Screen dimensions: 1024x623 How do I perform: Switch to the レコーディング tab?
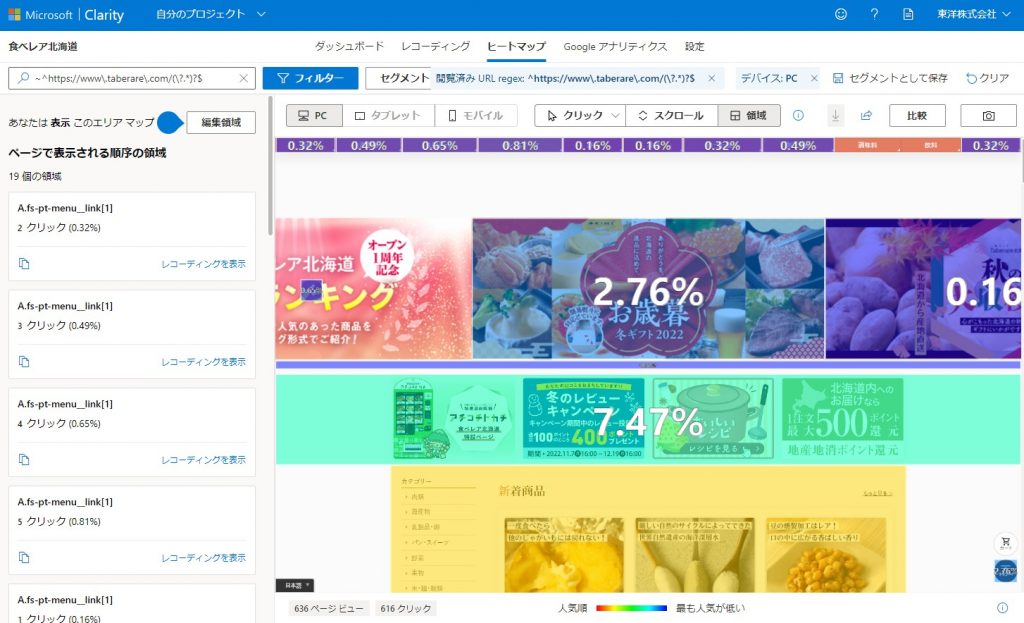pos(436,46)
